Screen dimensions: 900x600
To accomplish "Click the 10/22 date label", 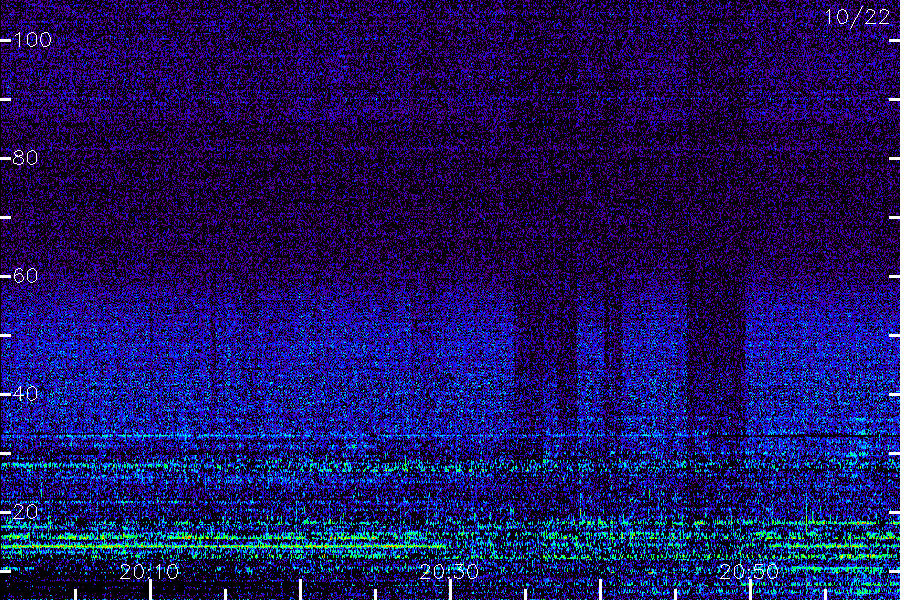I will point(857,17).
